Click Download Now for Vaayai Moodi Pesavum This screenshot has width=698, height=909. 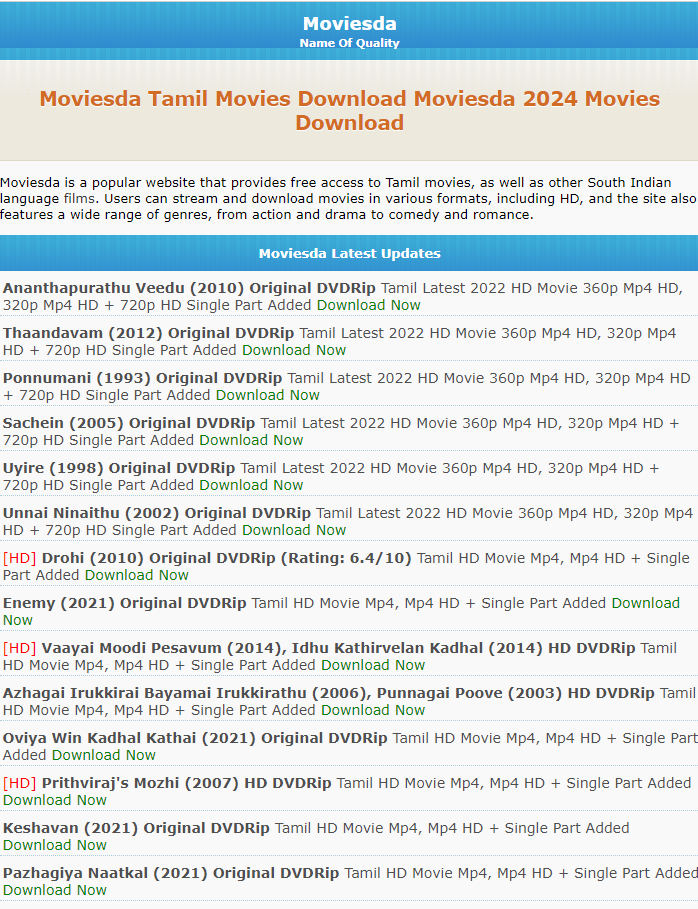coord(372,665)
